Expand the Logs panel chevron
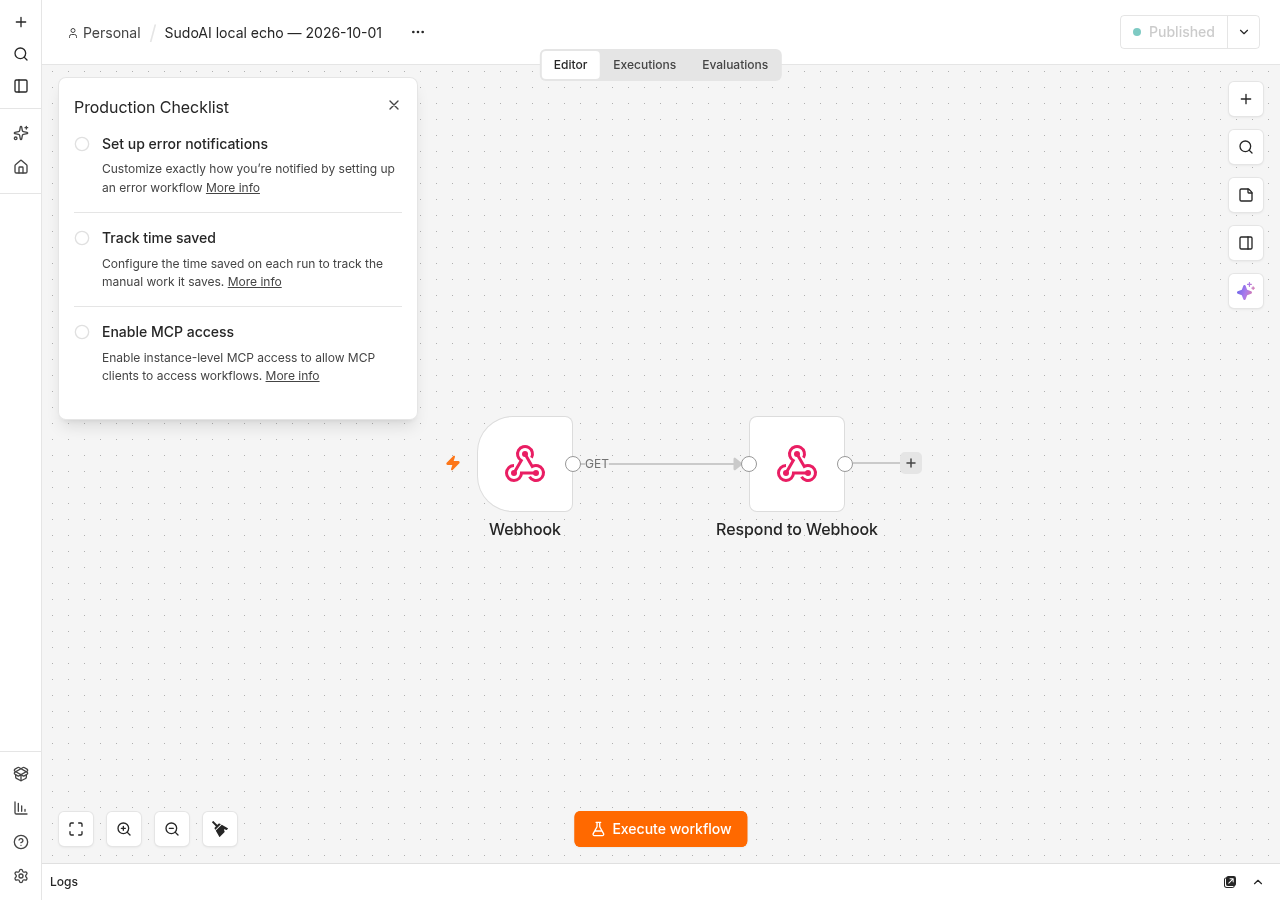The image size is (1280, 900). pos(1258,882)
